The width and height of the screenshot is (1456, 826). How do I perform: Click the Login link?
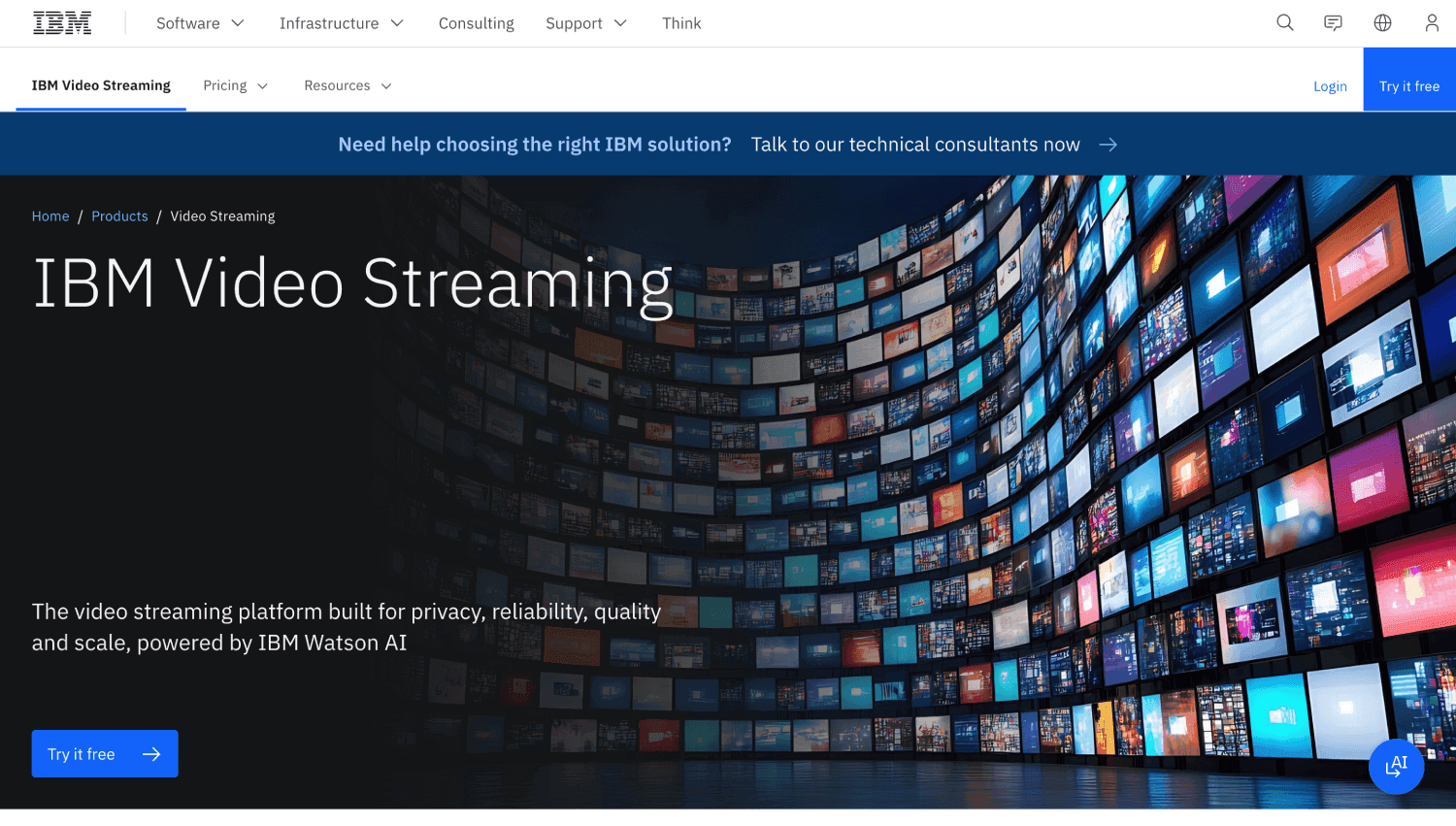click(1330, 86)
